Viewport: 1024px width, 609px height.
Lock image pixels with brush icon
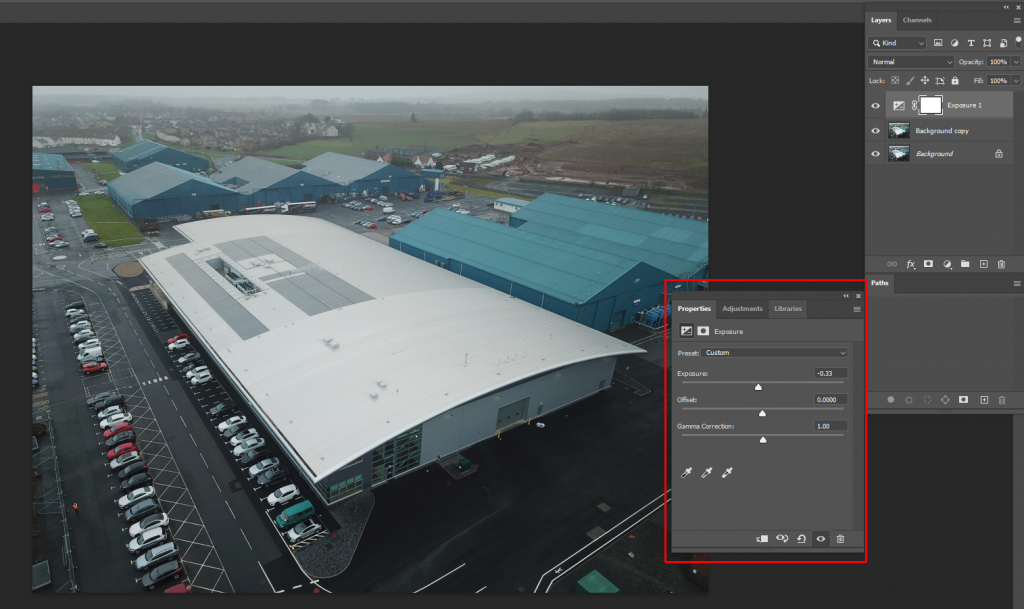(x=910, y=81)
